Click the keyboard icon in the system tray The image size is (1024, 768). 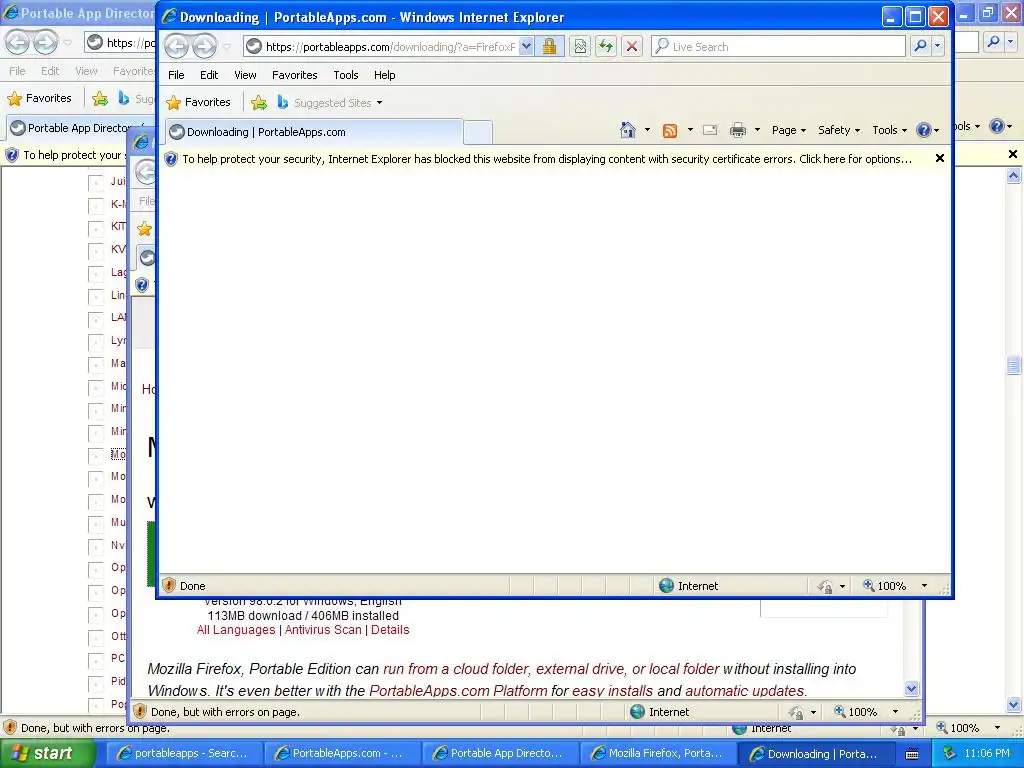point(913,754)
